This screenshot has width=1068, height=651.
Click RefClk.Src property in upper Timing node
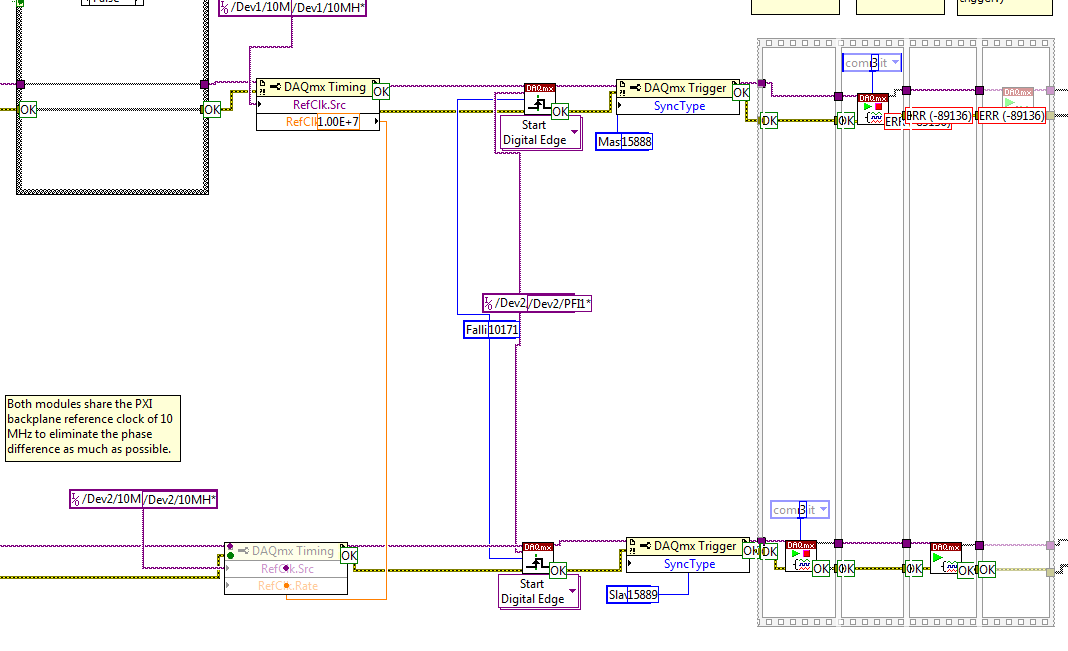pyautogui.click(x=318, y=105)
